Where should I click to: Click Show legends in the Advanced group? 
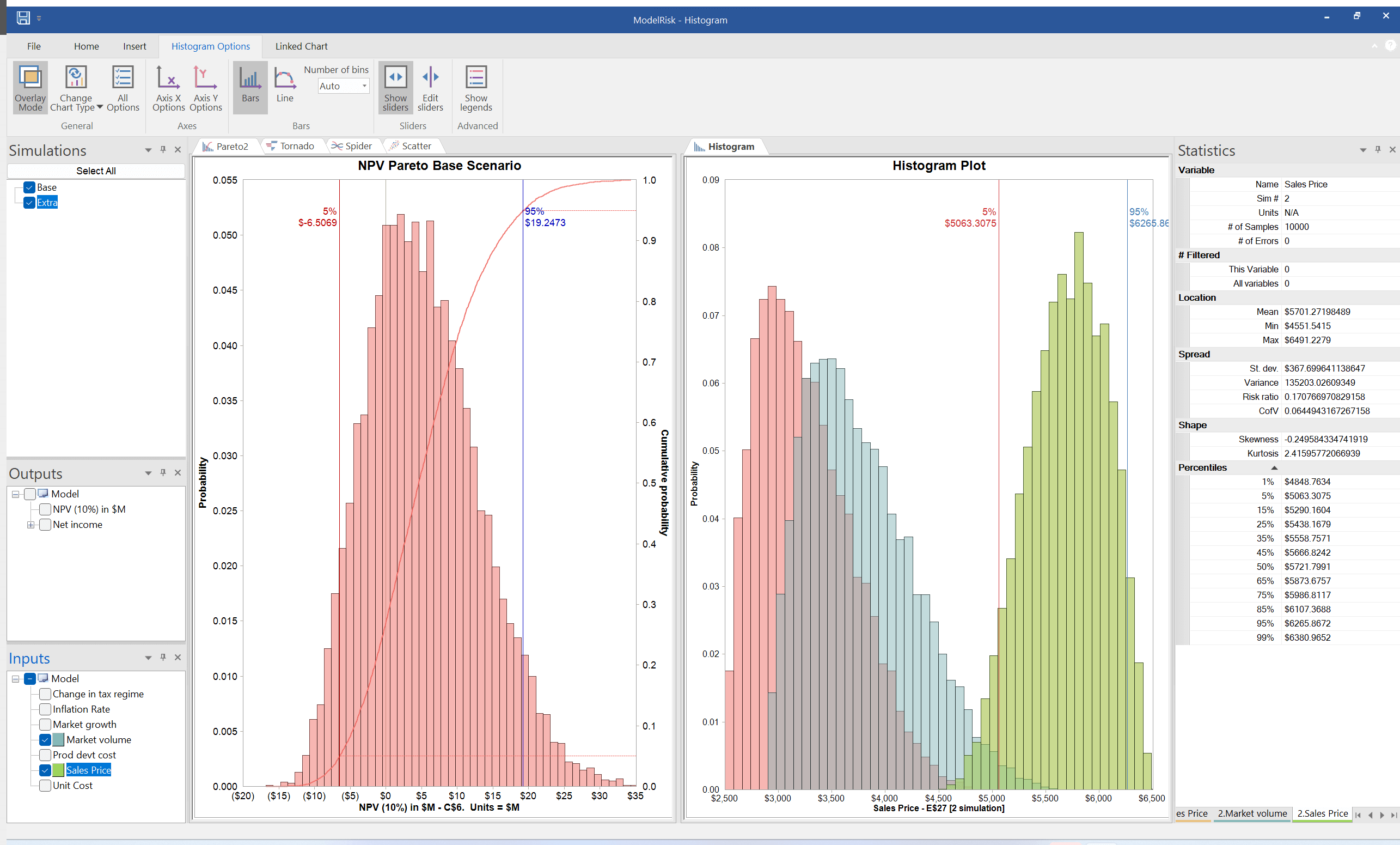(x=475, y=87)
